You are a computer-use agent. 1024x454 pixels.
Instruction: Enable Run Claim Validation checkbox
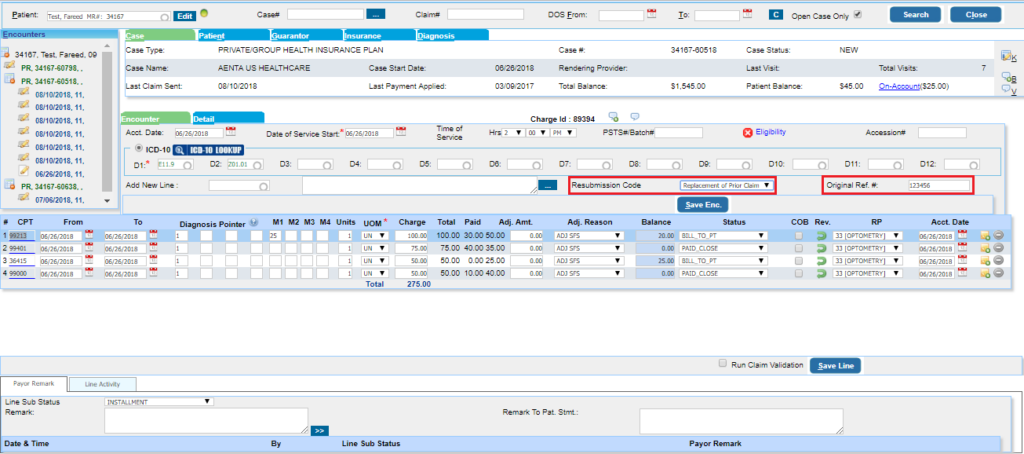(x=724, y=364)
